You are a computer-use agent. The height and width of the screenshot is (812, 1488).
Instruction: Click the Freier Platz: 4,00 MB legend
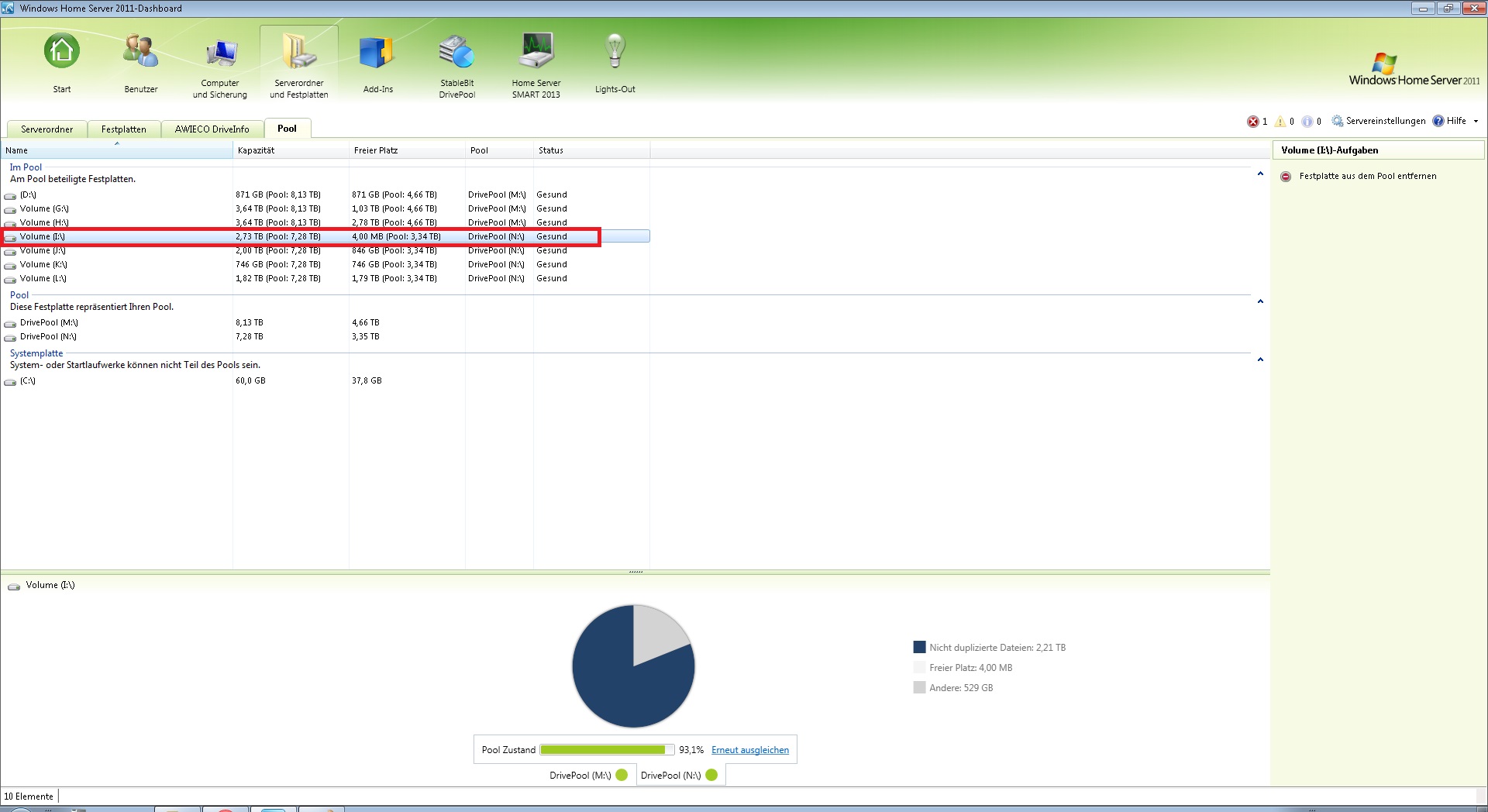pos(970,667)
